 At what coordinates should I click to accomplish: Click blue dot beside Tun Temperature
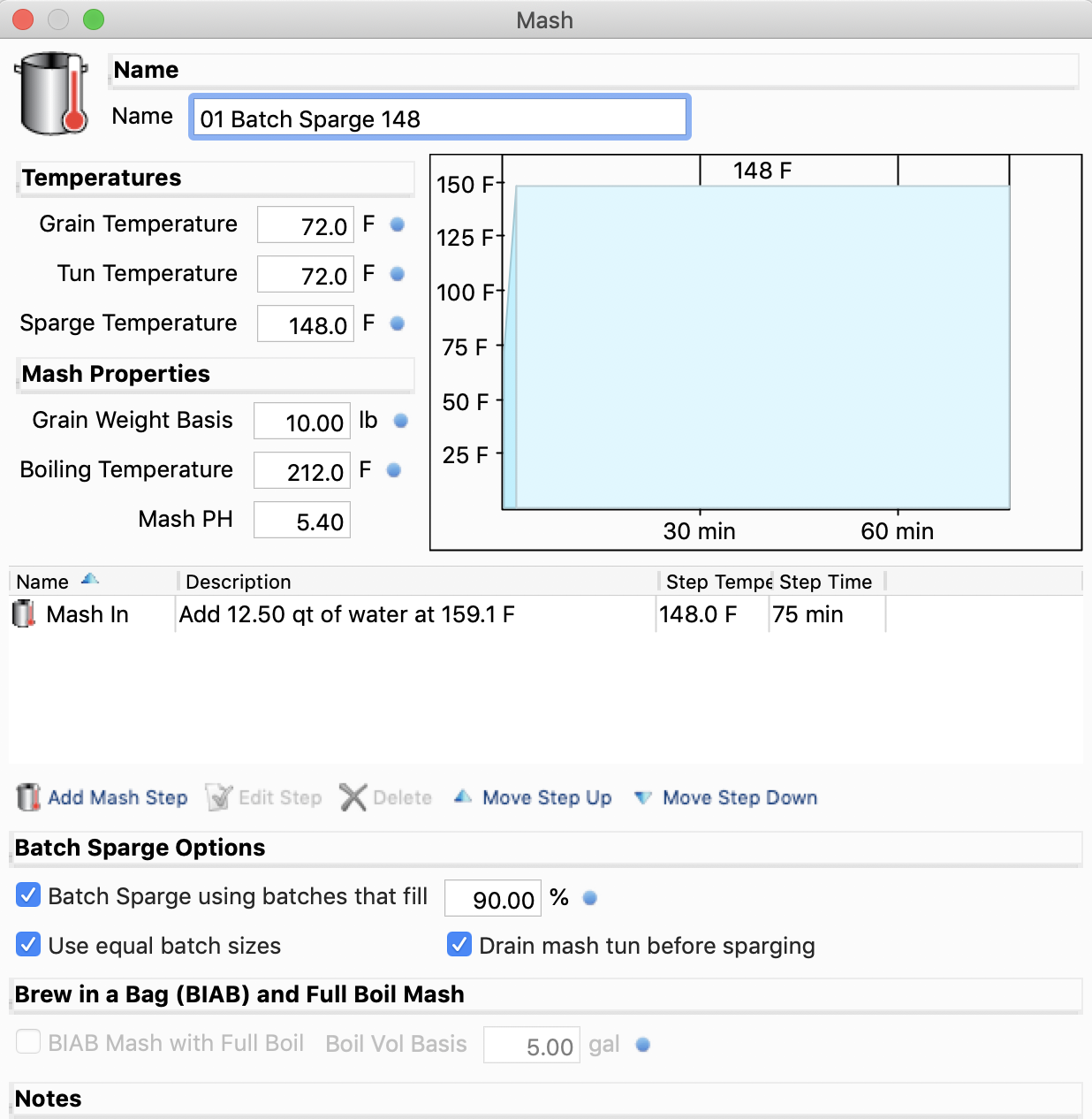[x=398, y=274]
